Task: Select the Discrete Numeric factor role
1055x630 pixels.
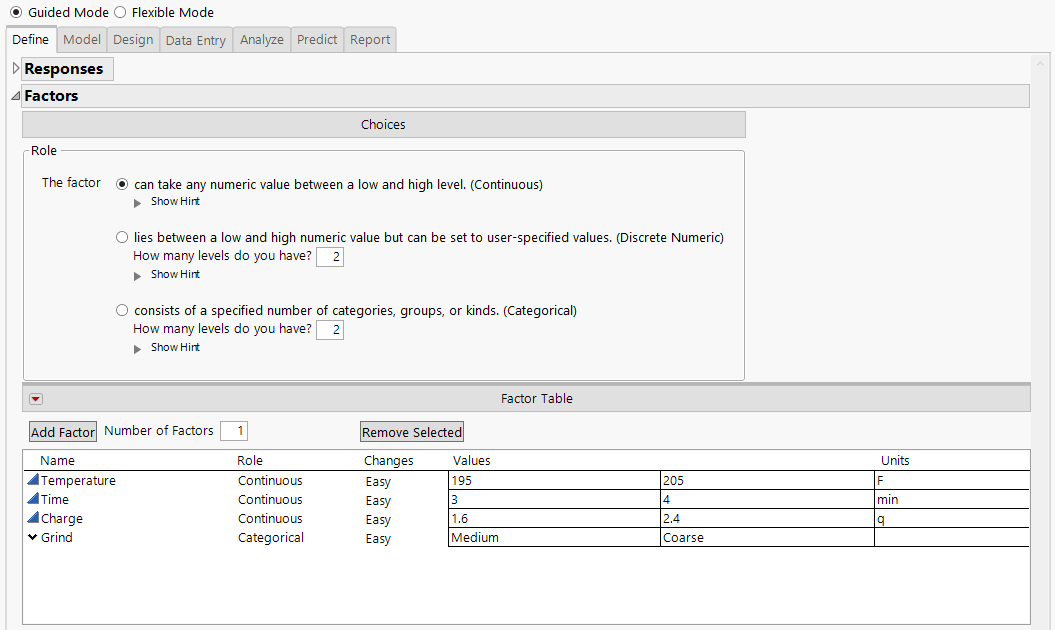Action: point(122,237)
